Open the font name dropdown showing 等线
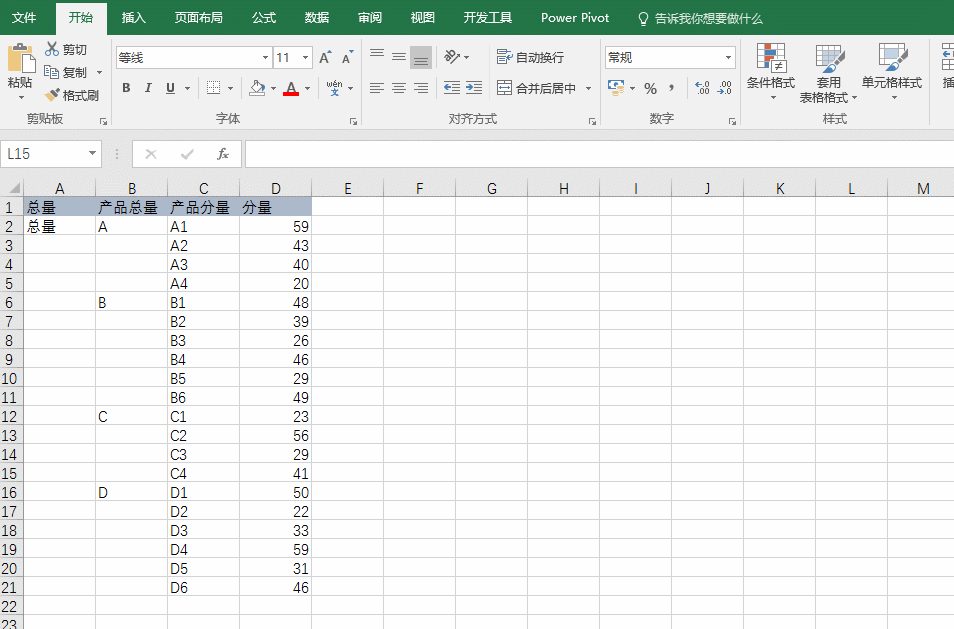The height and width of the screenshot is (629, 954). [x=265, y=58]
